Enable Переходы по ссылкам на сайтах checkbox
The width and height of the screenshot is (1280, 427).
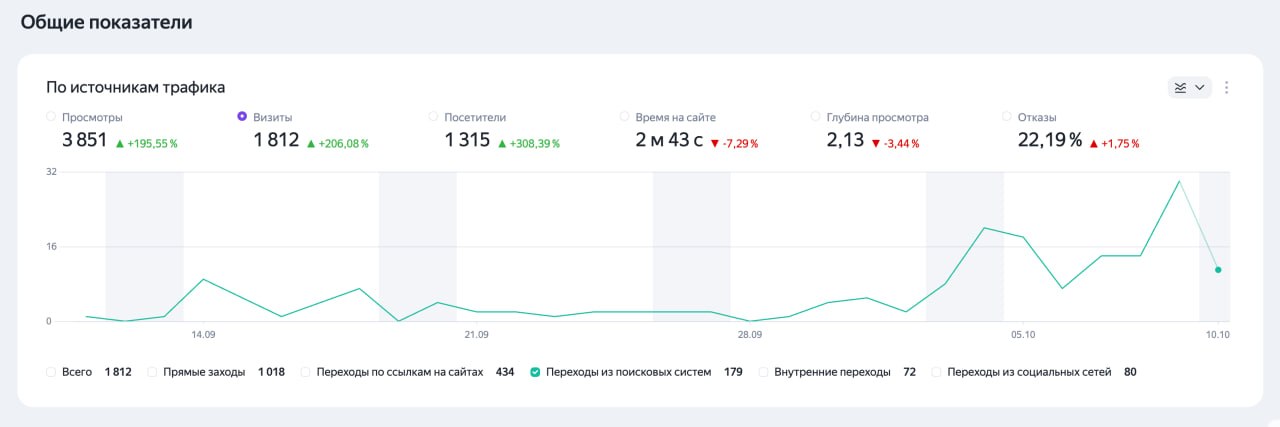(x=306, y=372)
